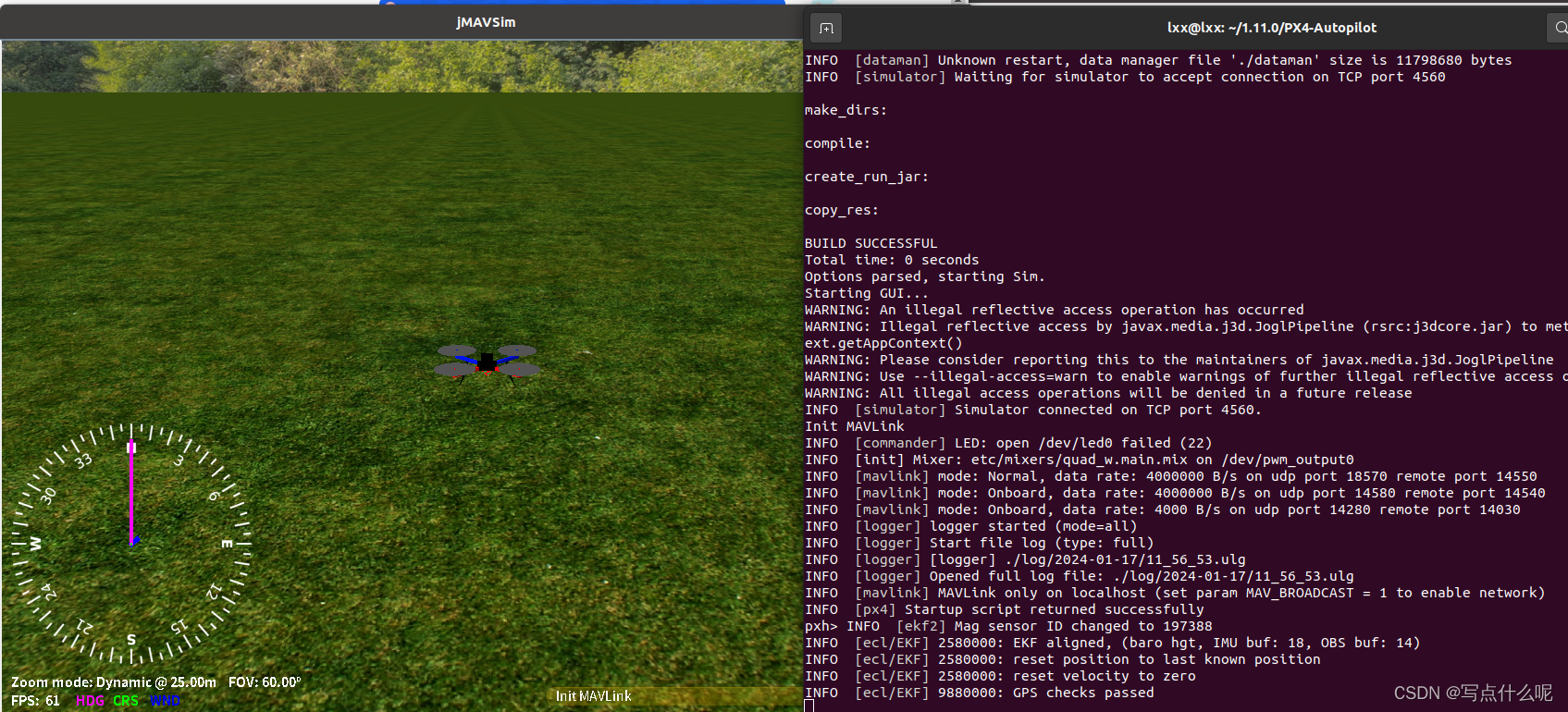Viewport: 1568px width, 712px height.
Task: Click the 'Opened full log file' line
Action: tap(1080, 576)
